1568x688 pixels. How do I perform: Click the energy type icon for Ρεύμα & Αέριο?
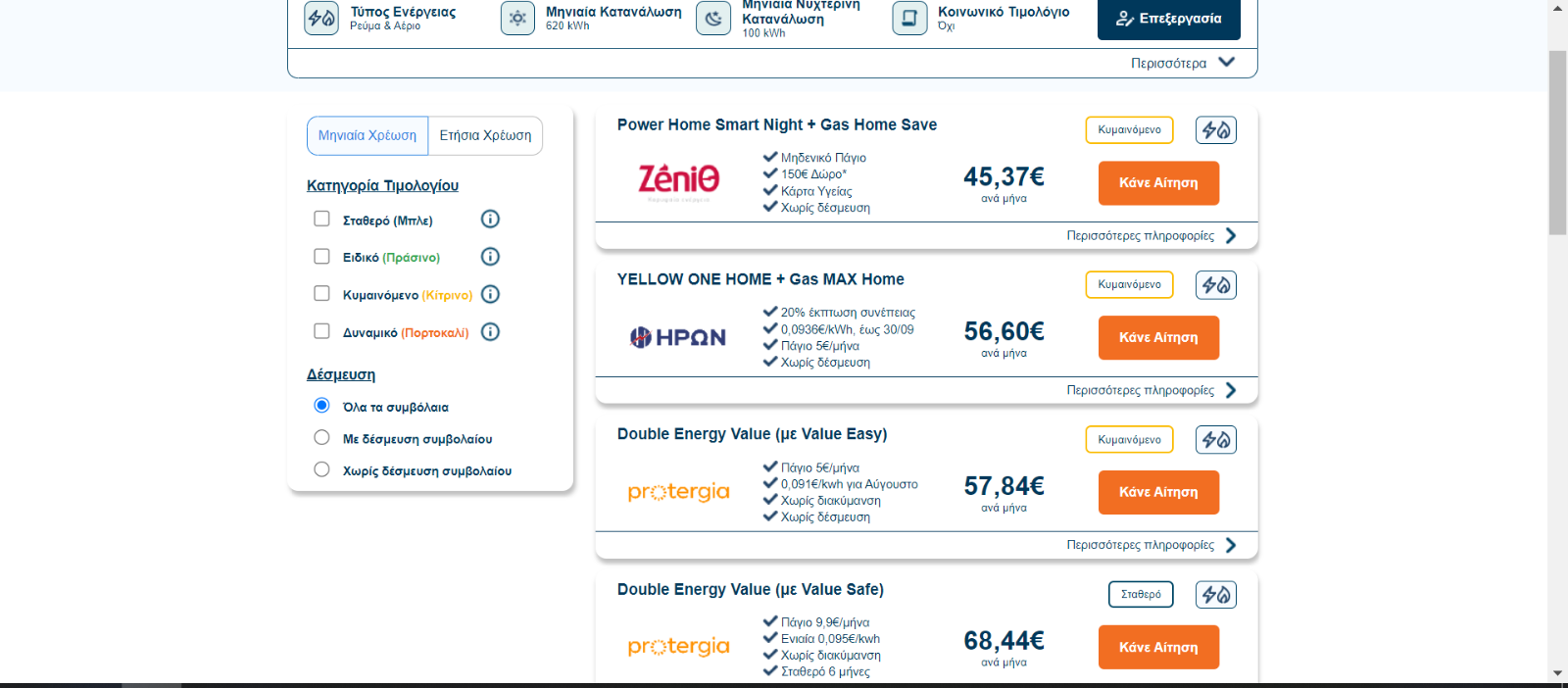(x=321, y=18)
